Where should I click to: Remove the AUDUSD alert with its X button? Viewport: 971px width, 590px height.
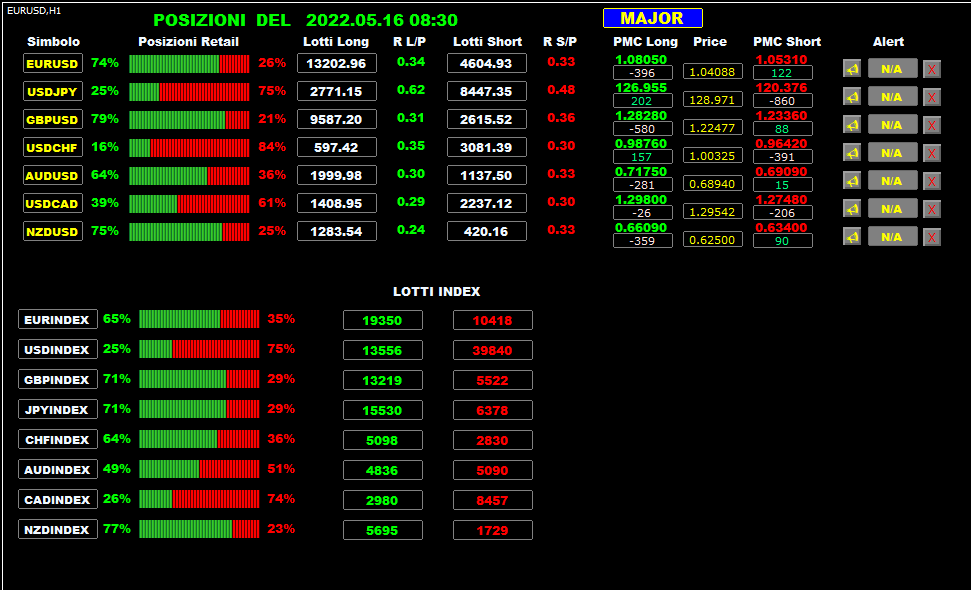click(x=932, y=181)
